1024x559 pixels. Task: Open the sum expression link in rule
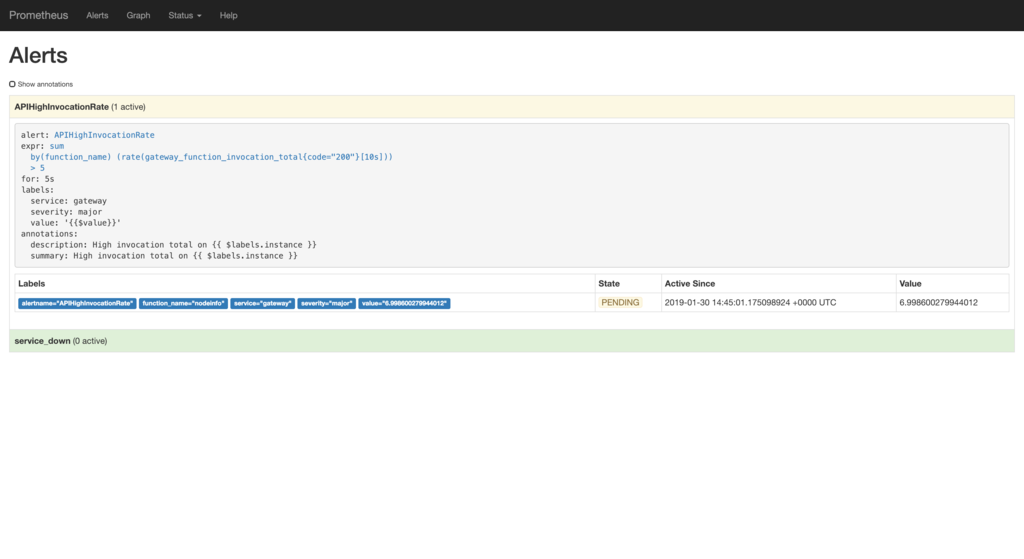(57, 146)
